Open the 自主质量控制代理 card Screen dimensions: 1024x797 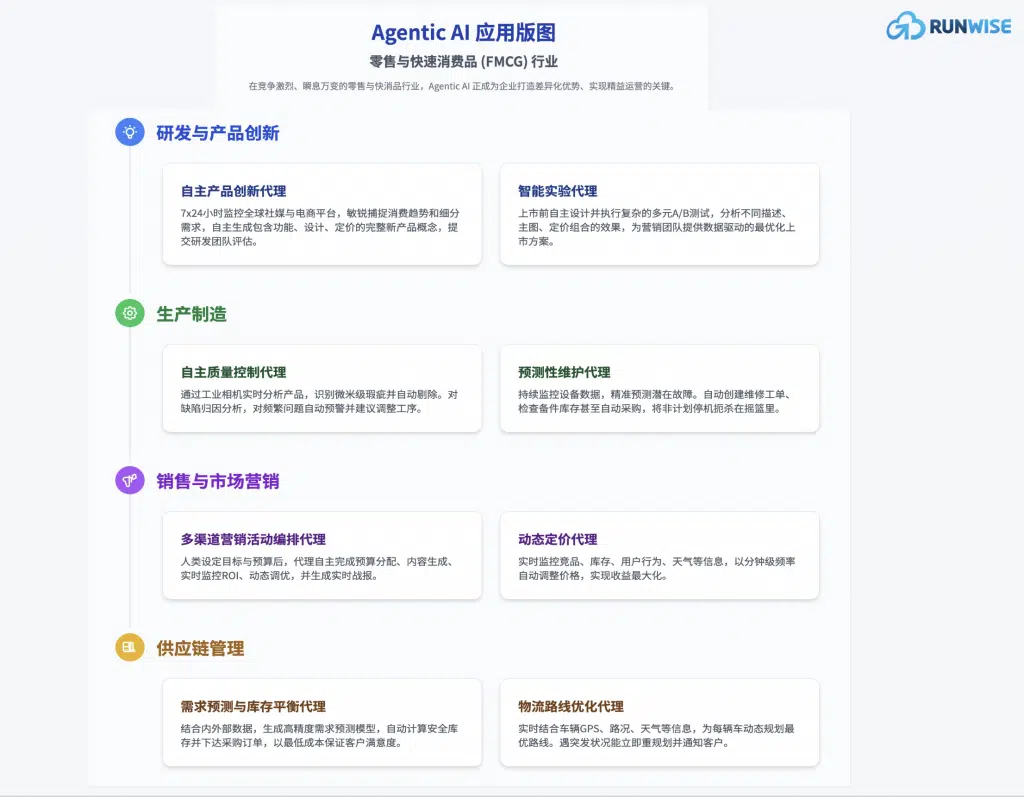tap(322, 389)
